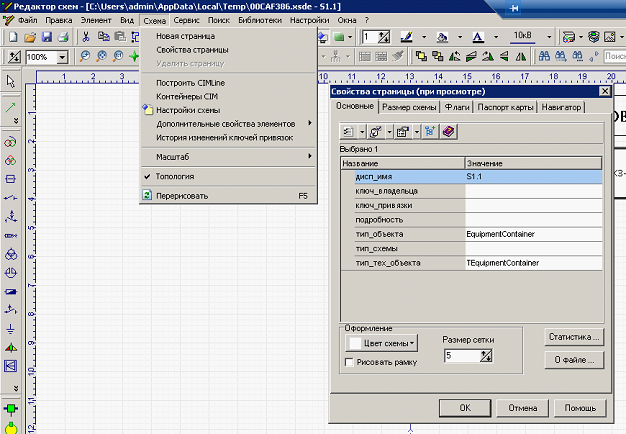Viewport: 626px width, 434px height.
Task: Choose Новая страница from the menu
Action: pyautogui.click(x=185, y=36)
